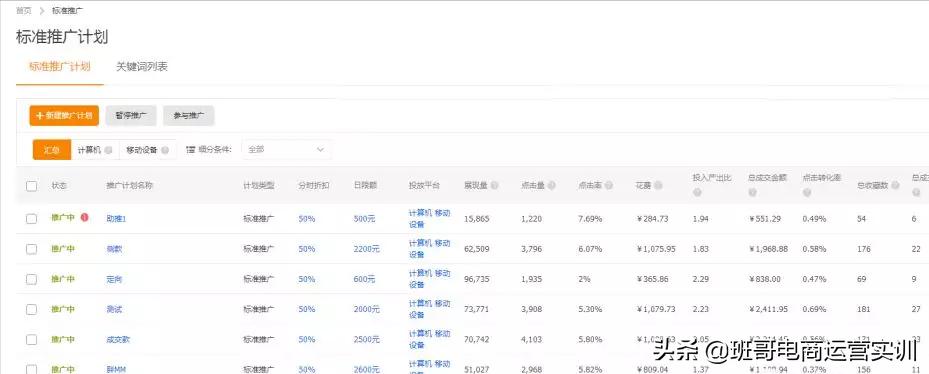Tick the checkbox for 成交款 plan
This screenshot has width=929, height=374.
coord(31,340)
